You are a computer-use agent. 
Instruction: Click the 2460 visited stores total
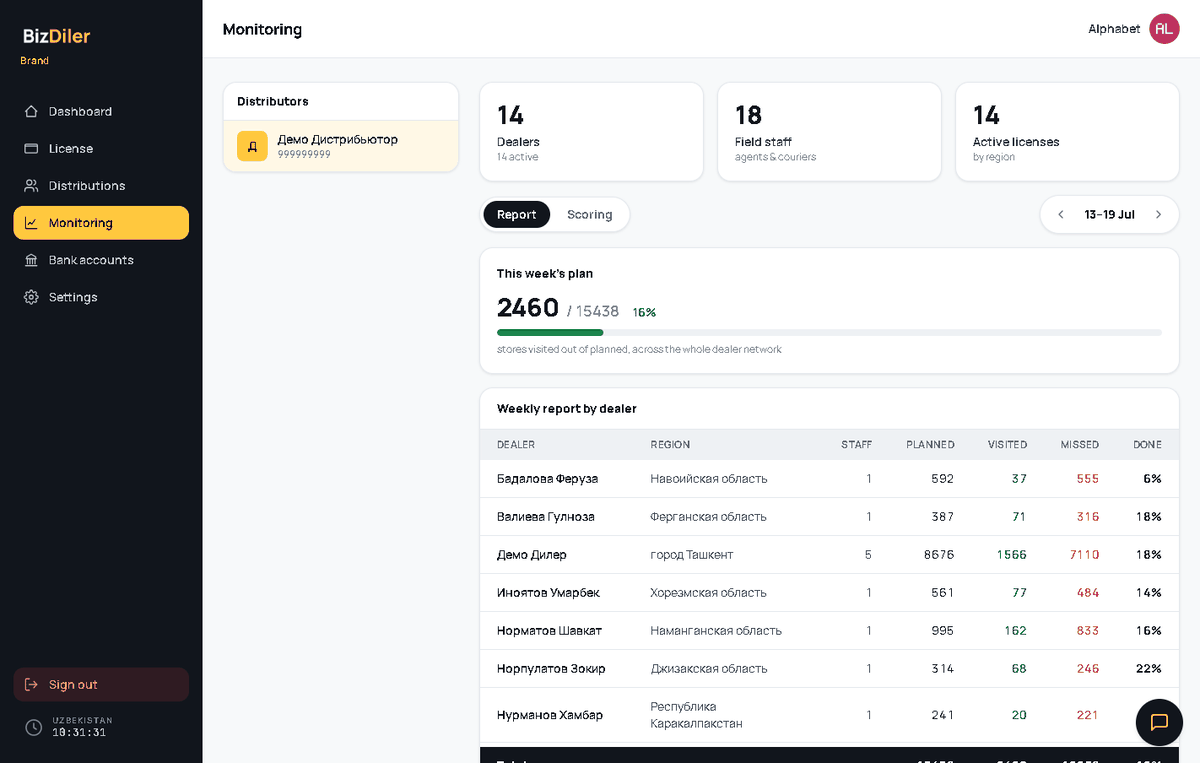click(528, 308)
